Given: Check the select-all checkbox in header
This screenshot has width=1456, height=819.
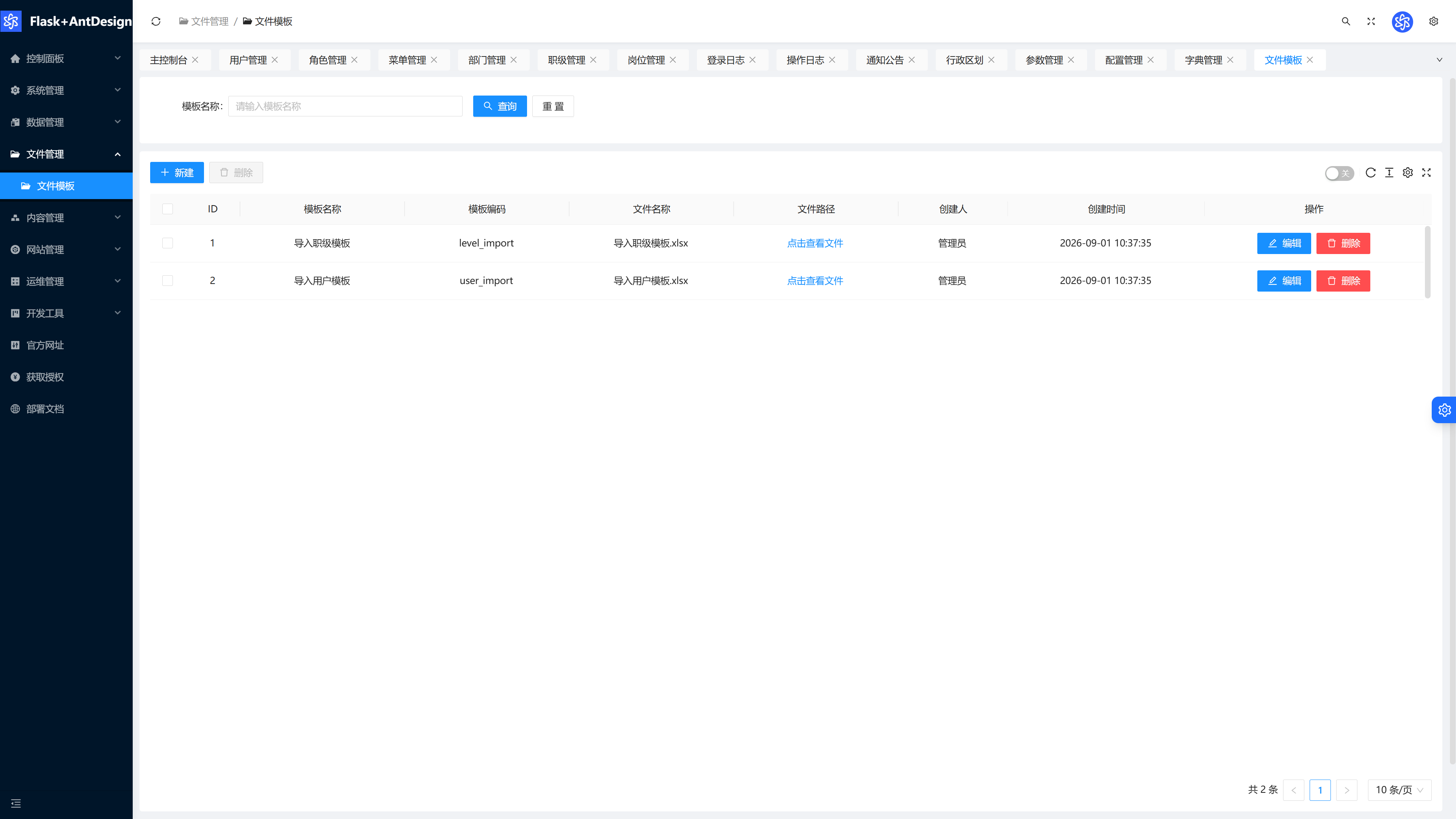Looking at the screenshot, I should [x=167, y=209].
